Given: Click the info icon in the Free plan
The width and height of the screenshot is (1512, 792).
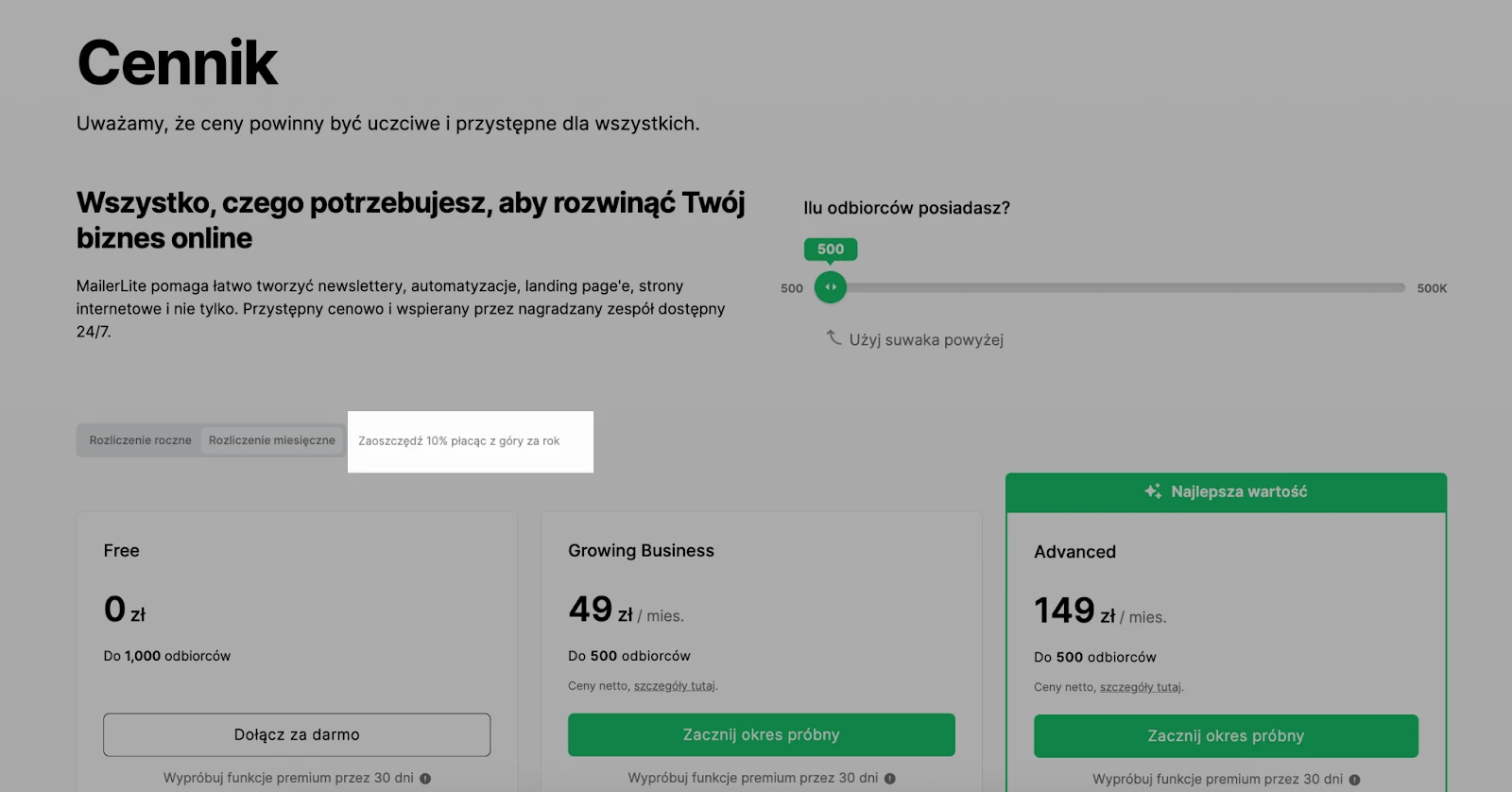Looking at the screenshot, I should coord(425,779).
